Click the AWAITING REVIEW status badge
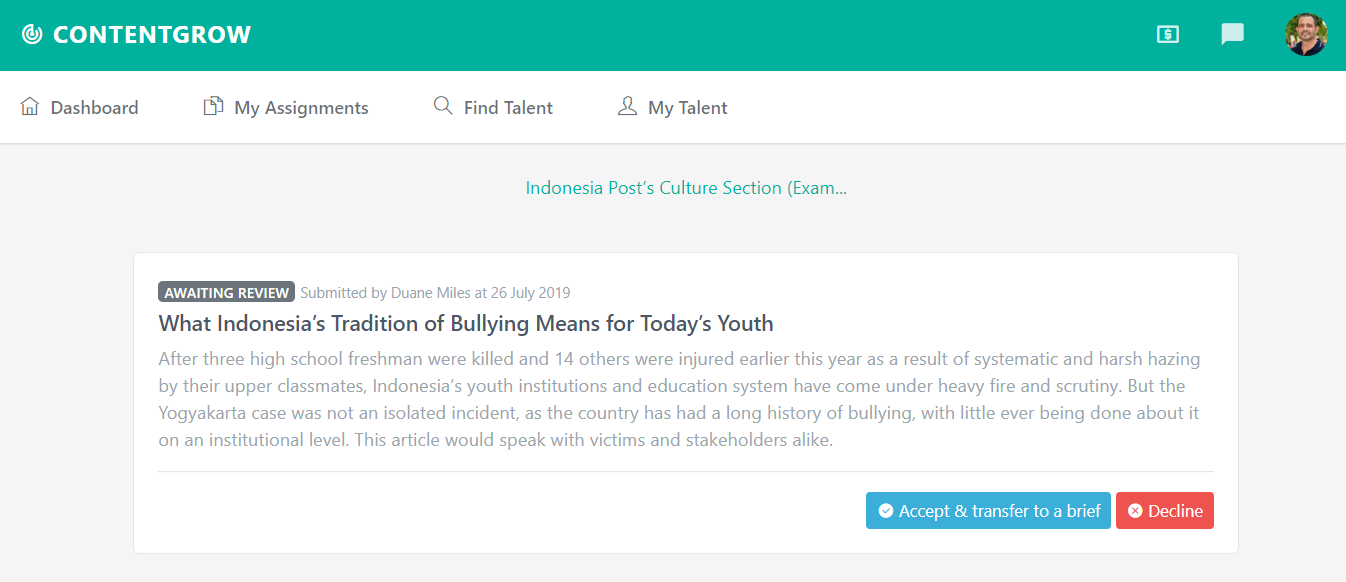 click(x=226, y=292)
